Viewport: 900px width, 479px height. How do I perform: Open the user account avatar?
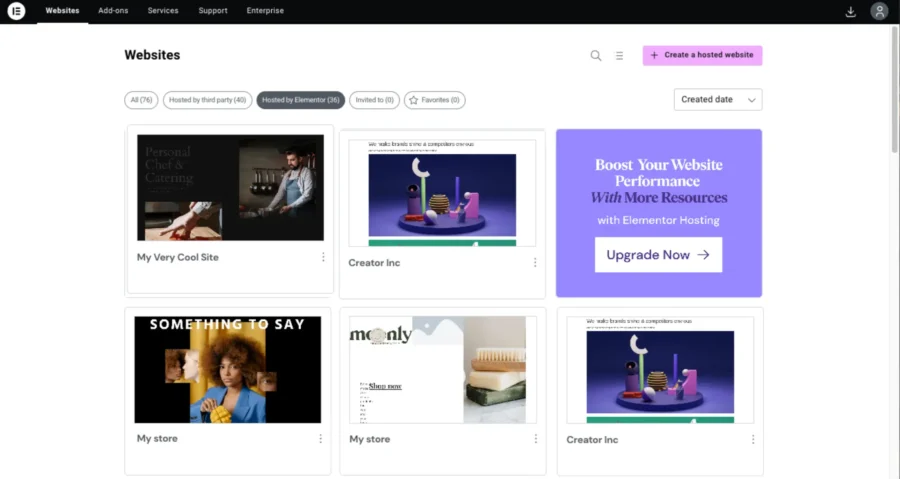coord(879,11)
